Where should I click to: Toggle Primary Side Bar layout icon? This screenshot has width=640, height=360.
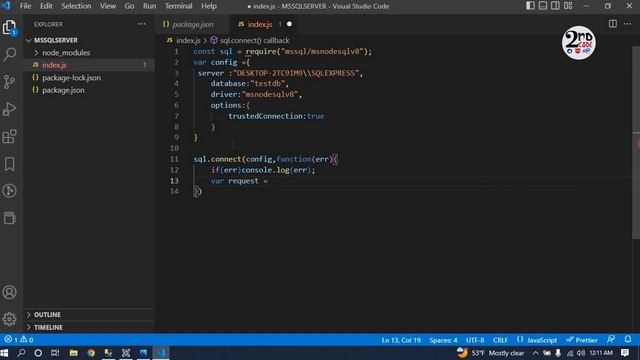coord(530,6)
